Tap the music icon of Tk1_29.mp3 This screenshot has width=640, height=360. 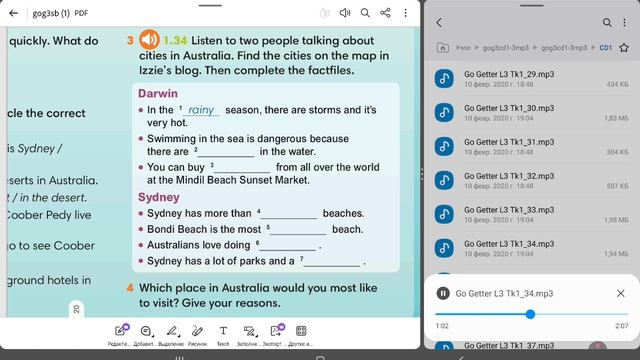click(444, 79)
